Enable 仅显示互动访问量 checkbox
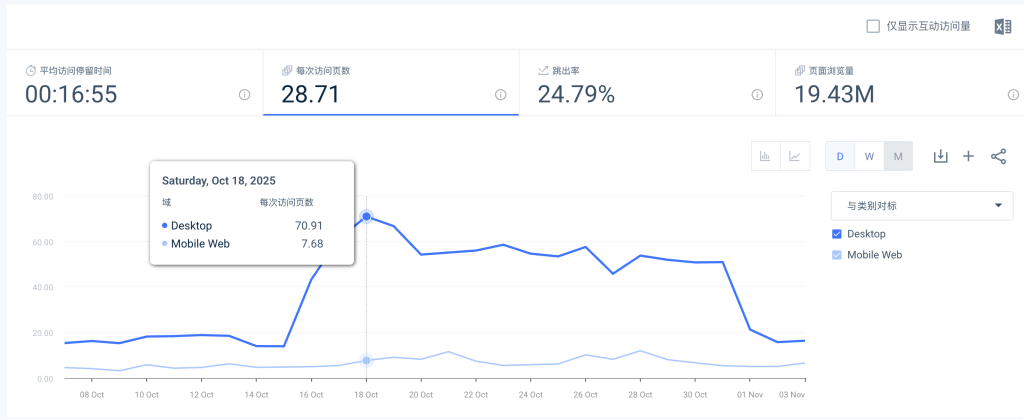This screenshot has width=1024, height=420. (x=873, y=26)
